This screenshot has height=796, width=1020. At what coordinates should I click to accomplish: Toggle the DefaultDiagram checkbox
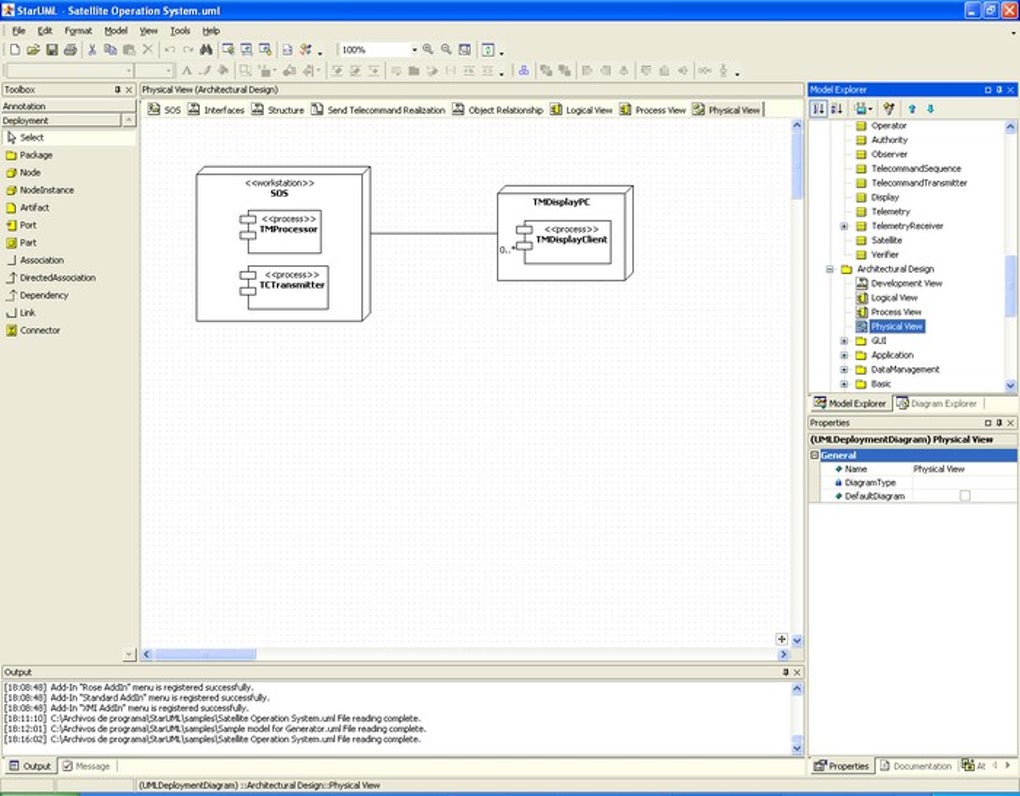click(964, 496)
